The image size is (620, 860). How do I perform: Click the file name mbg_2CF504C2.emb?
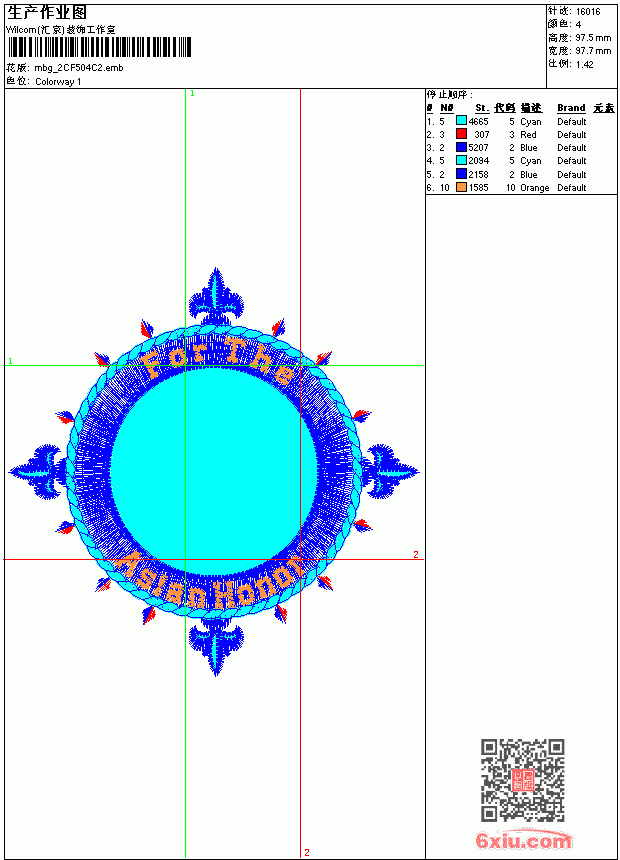pyautogui.click(x=79, y=68)
